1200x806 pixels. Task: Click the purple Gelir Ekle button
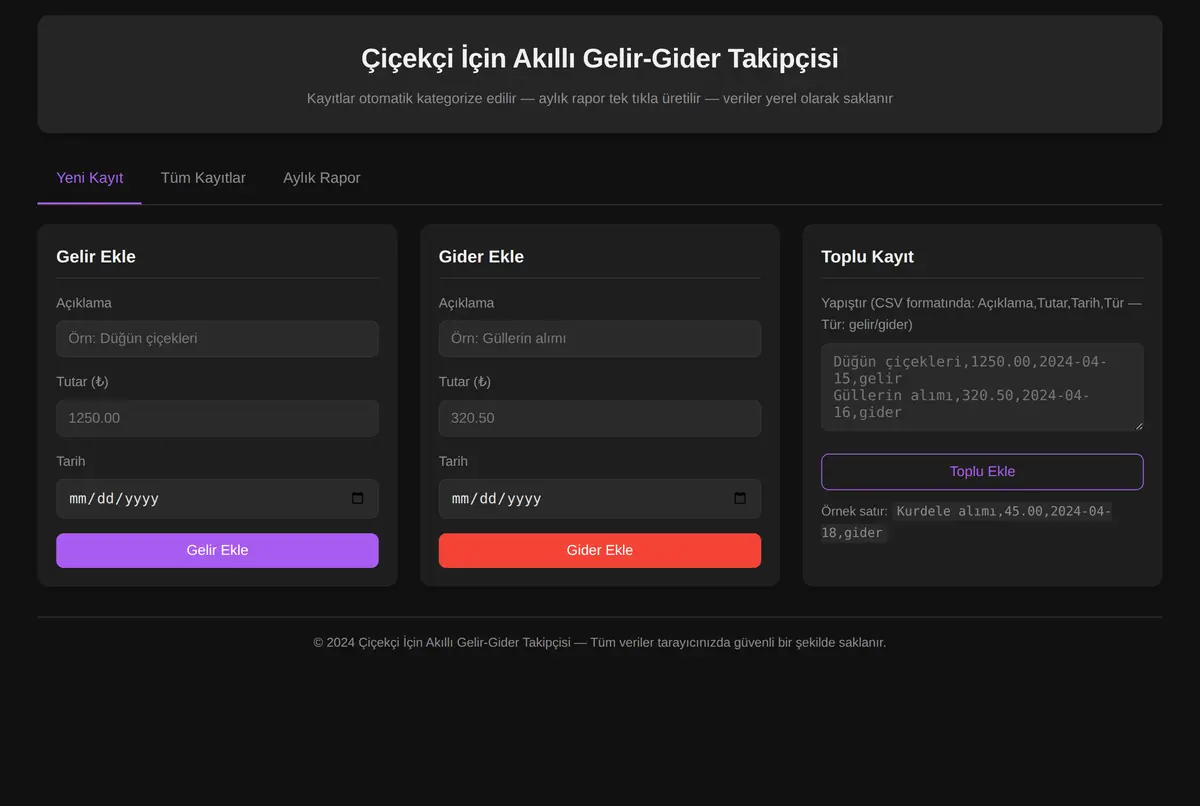click(x=217, y=550)
